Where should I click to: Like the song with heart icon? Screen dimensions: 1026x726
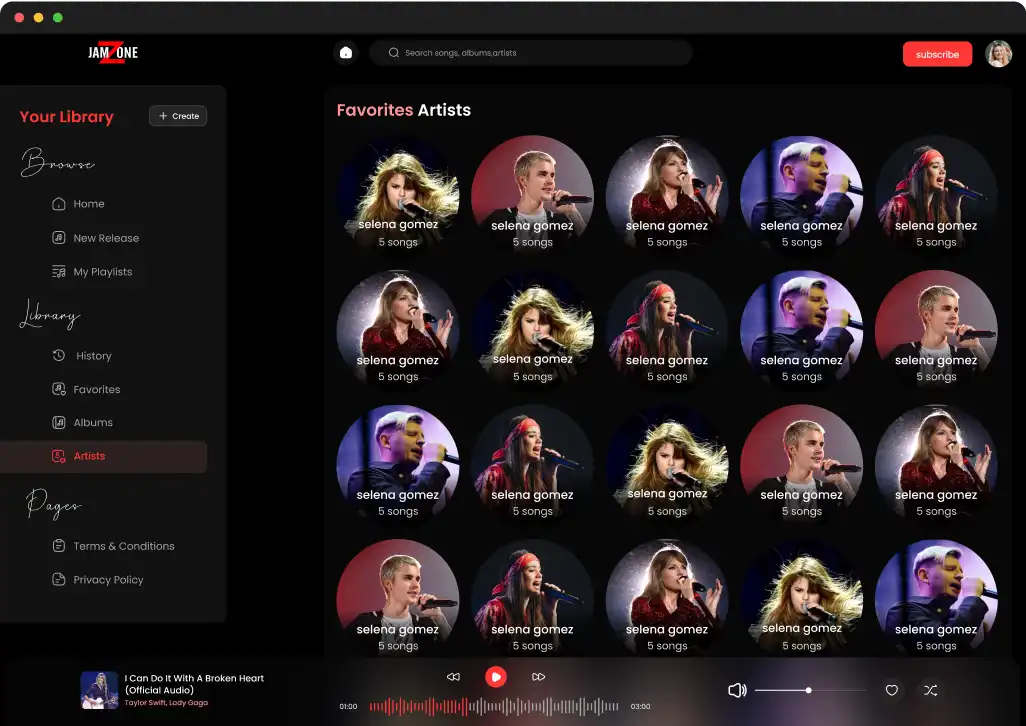pyautogui.click(x=891, y=690)
